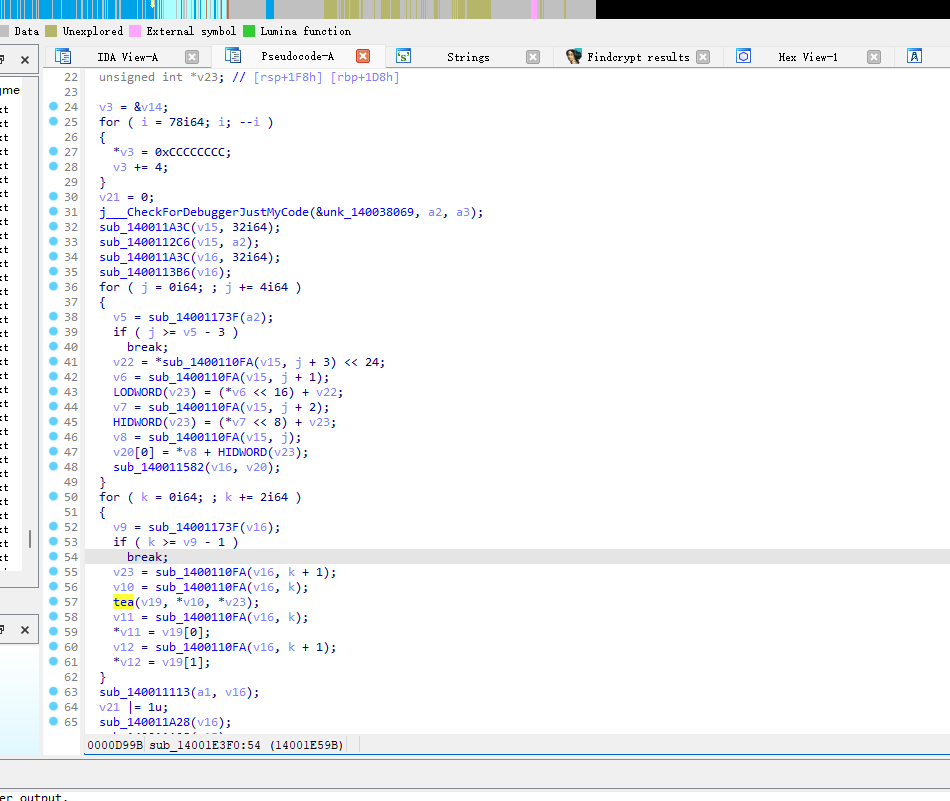This screenshot has height=801, width=950.
Task: Toggle breakpoint dot on line 24
Action: coord(53,107)
